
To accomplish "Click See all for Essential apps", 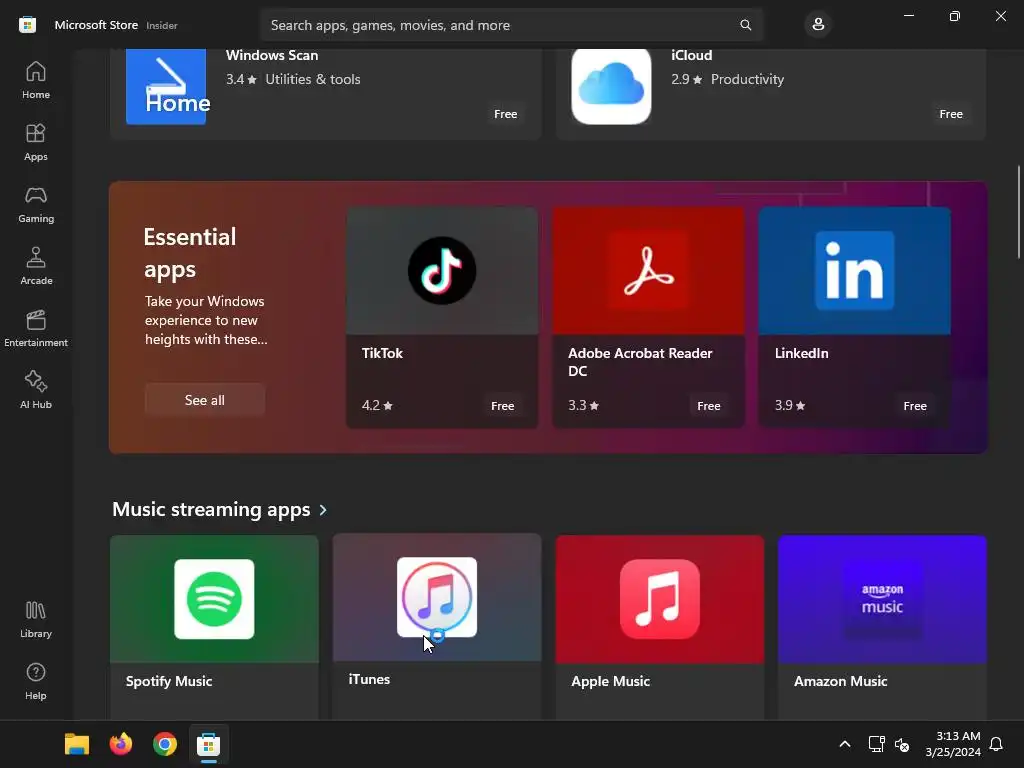I will pos(204,400).
